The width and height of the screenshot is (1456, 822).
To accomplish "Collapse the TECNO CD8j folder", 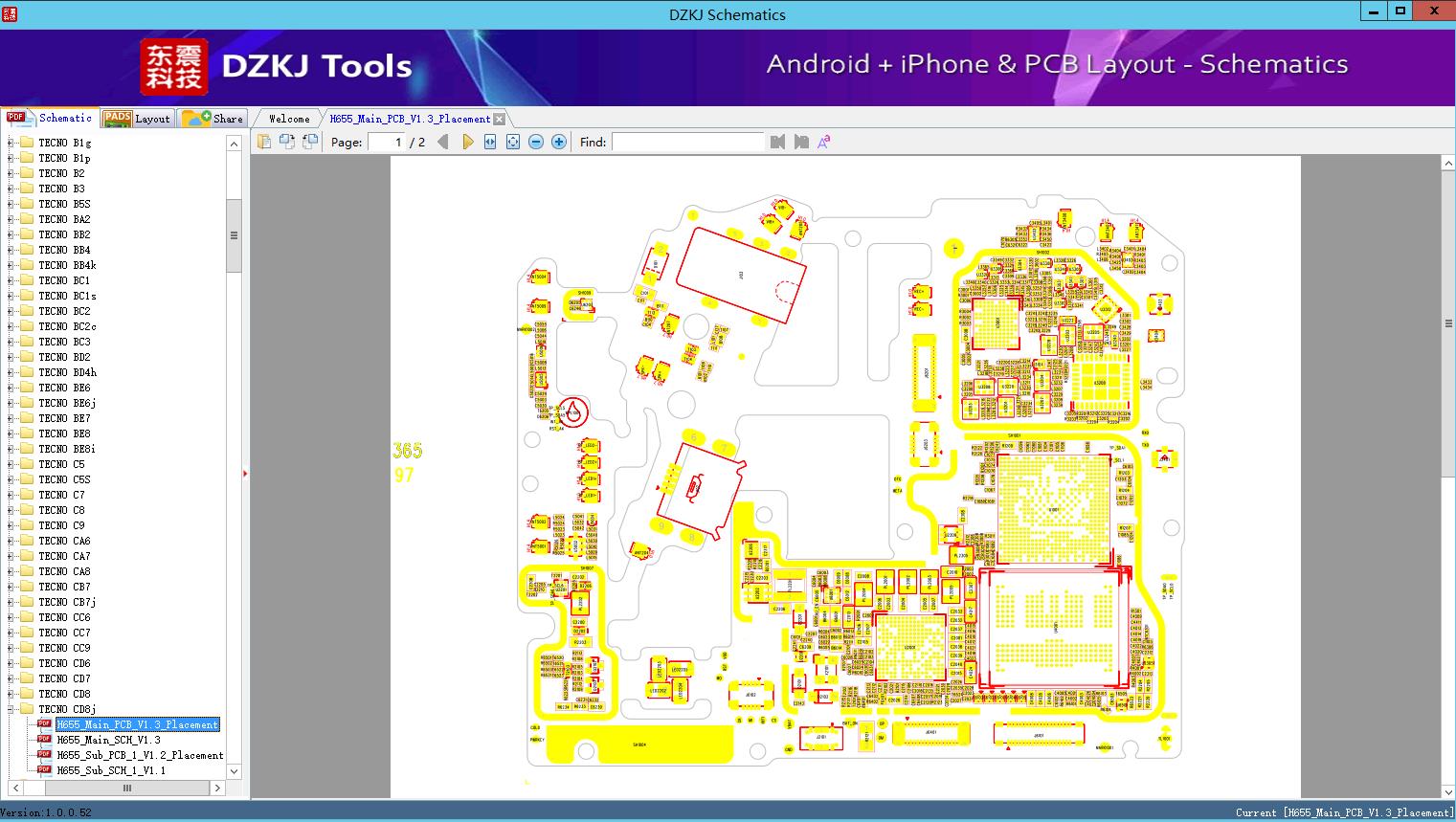I will (x=11, y=709).
